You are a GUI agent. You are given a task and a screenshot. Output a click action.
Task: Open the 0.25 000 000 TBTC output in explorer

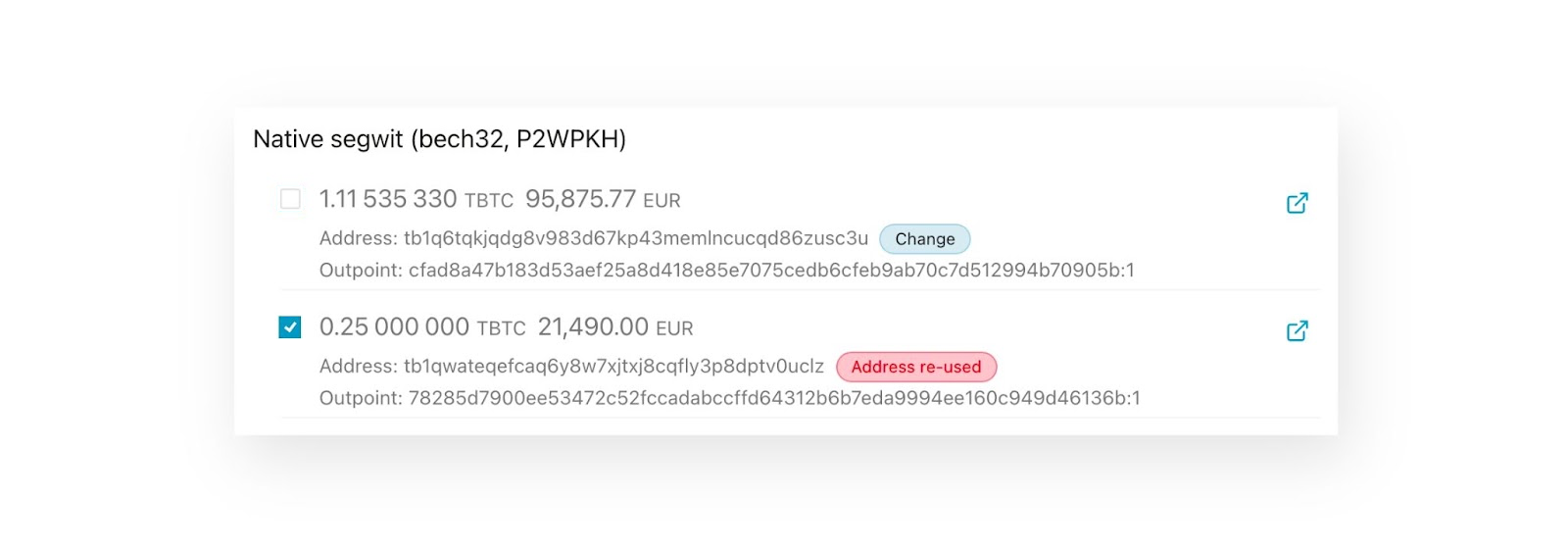pos(1297,331)
